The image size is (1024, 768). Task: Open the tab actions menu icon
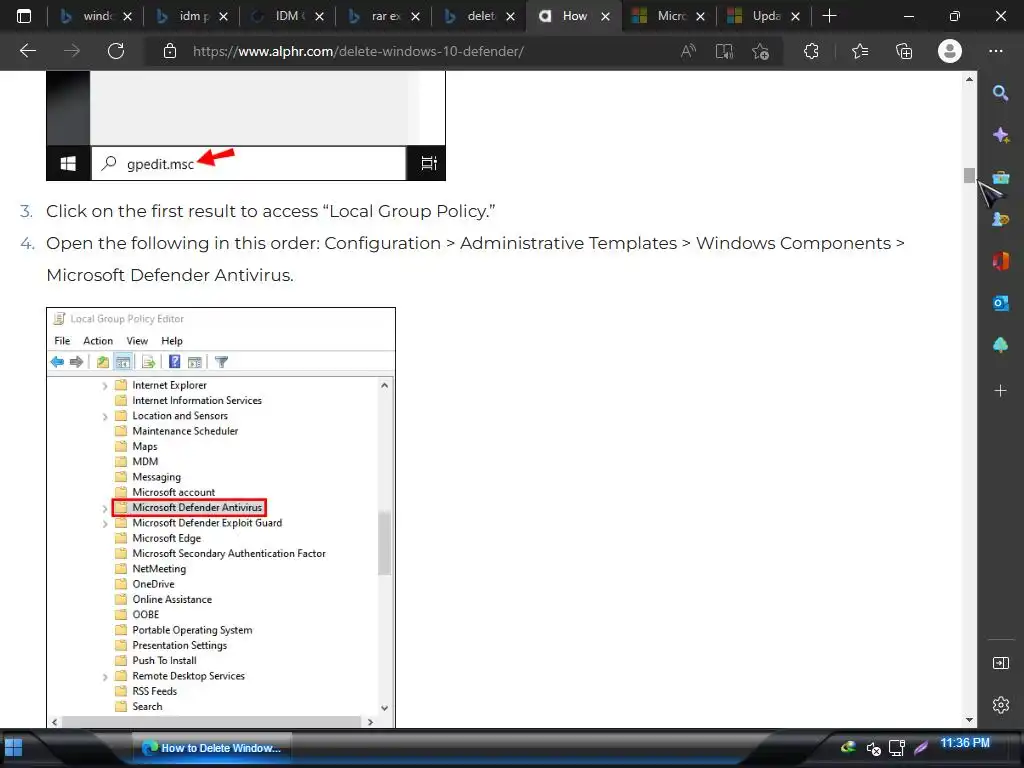24,16
